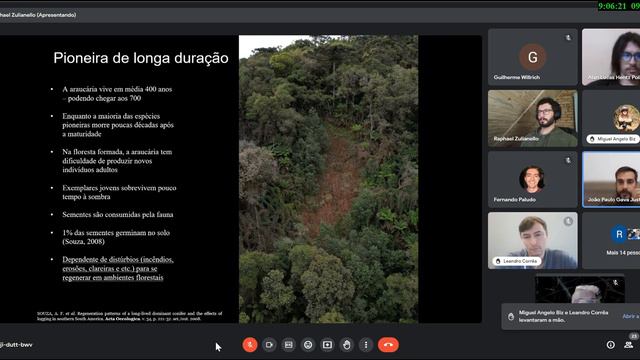640x360 pixels.
Task: Raise hand using the hand icon
Action: 347,345
